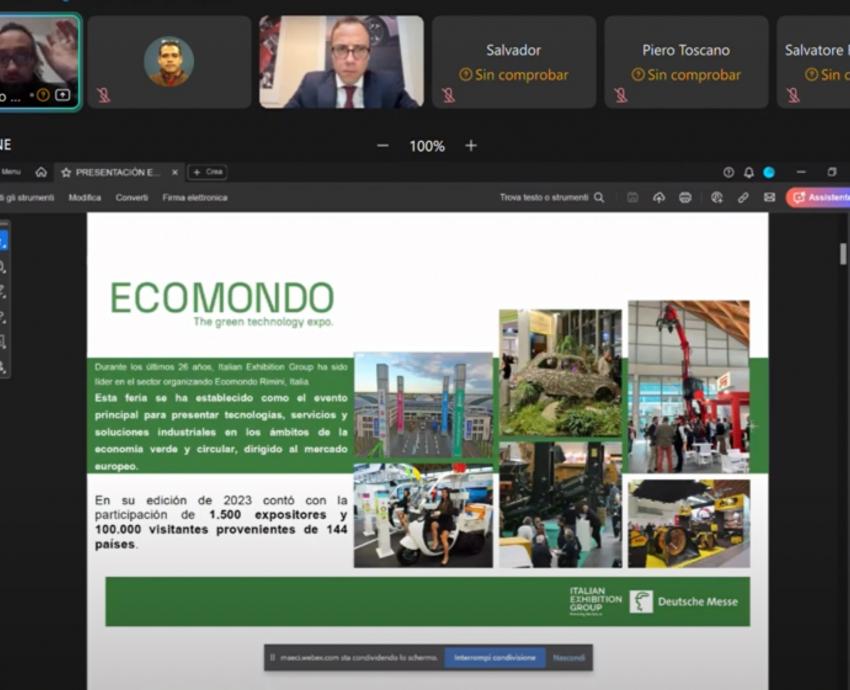Click the share-screen icon on the highlighted video tile

pos(63,95)
